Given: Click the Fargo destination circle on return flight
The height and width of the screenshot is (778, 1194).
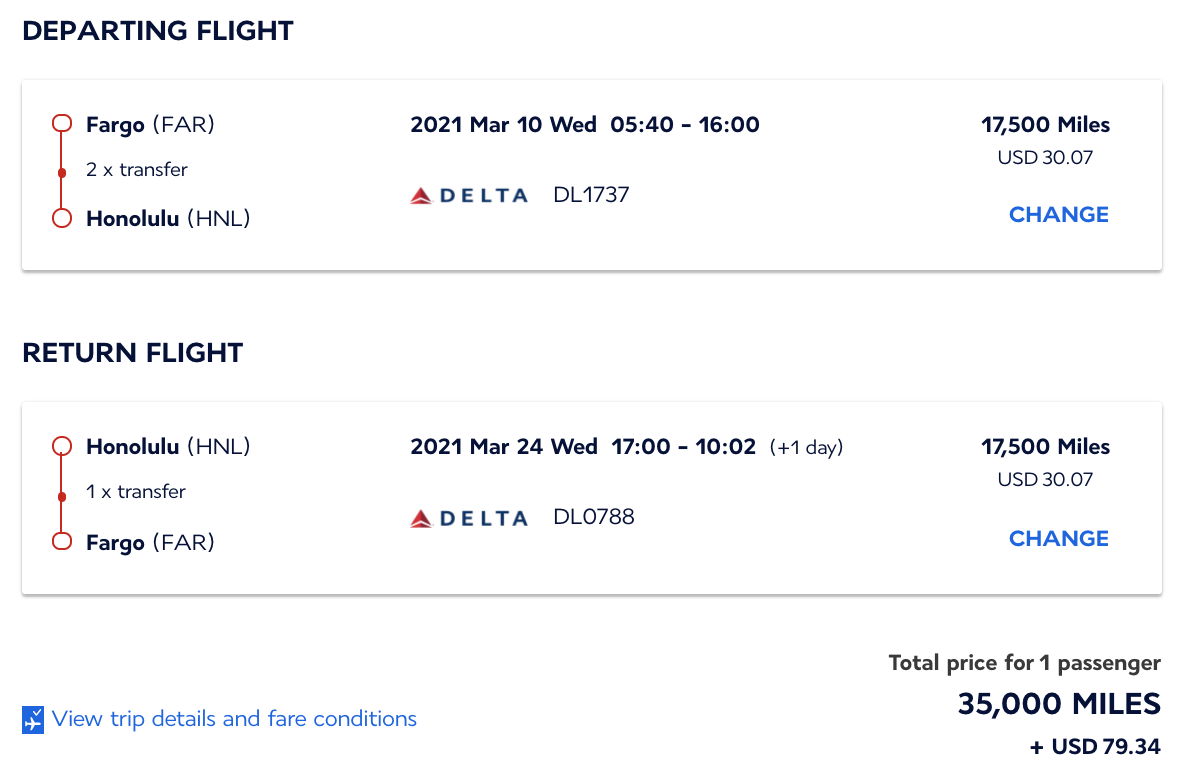Looking at the screenshot, I should (x=61, y=541).
